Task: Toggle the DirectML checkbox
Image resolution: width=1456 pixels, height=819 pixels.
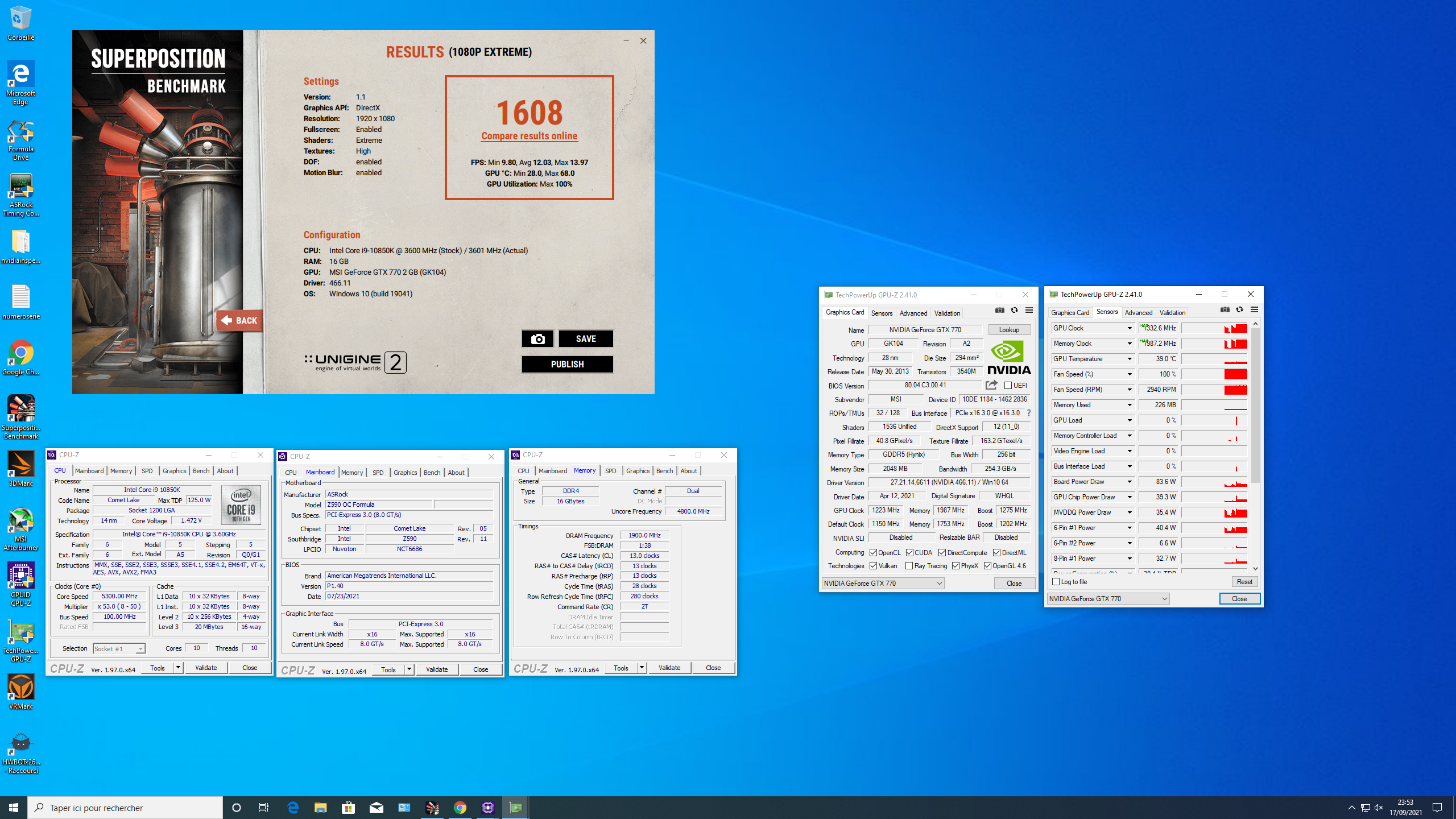Action: (x=996, y=553)
